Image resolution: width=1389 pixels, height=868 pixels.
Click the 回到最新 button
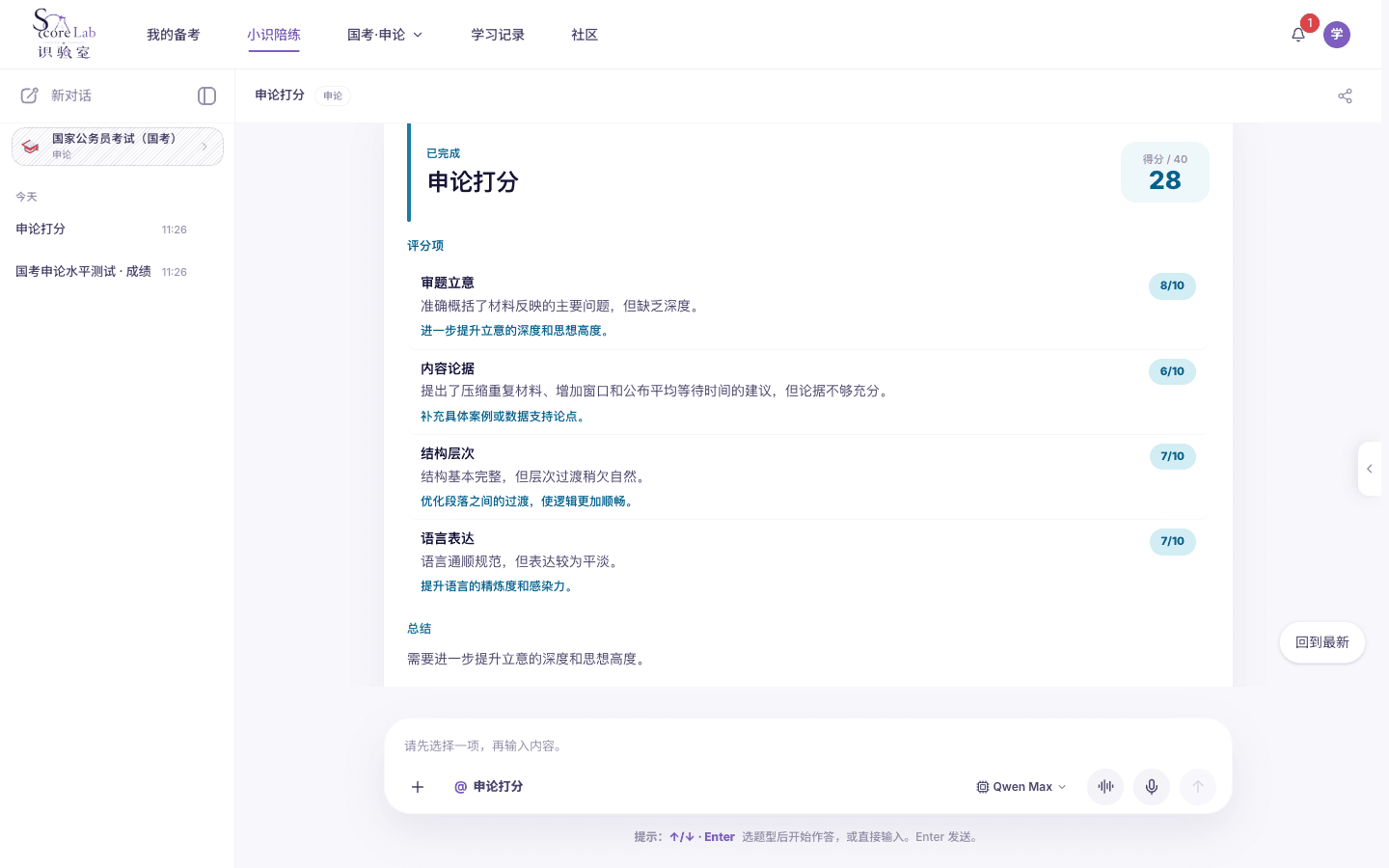coord(1322,642)
